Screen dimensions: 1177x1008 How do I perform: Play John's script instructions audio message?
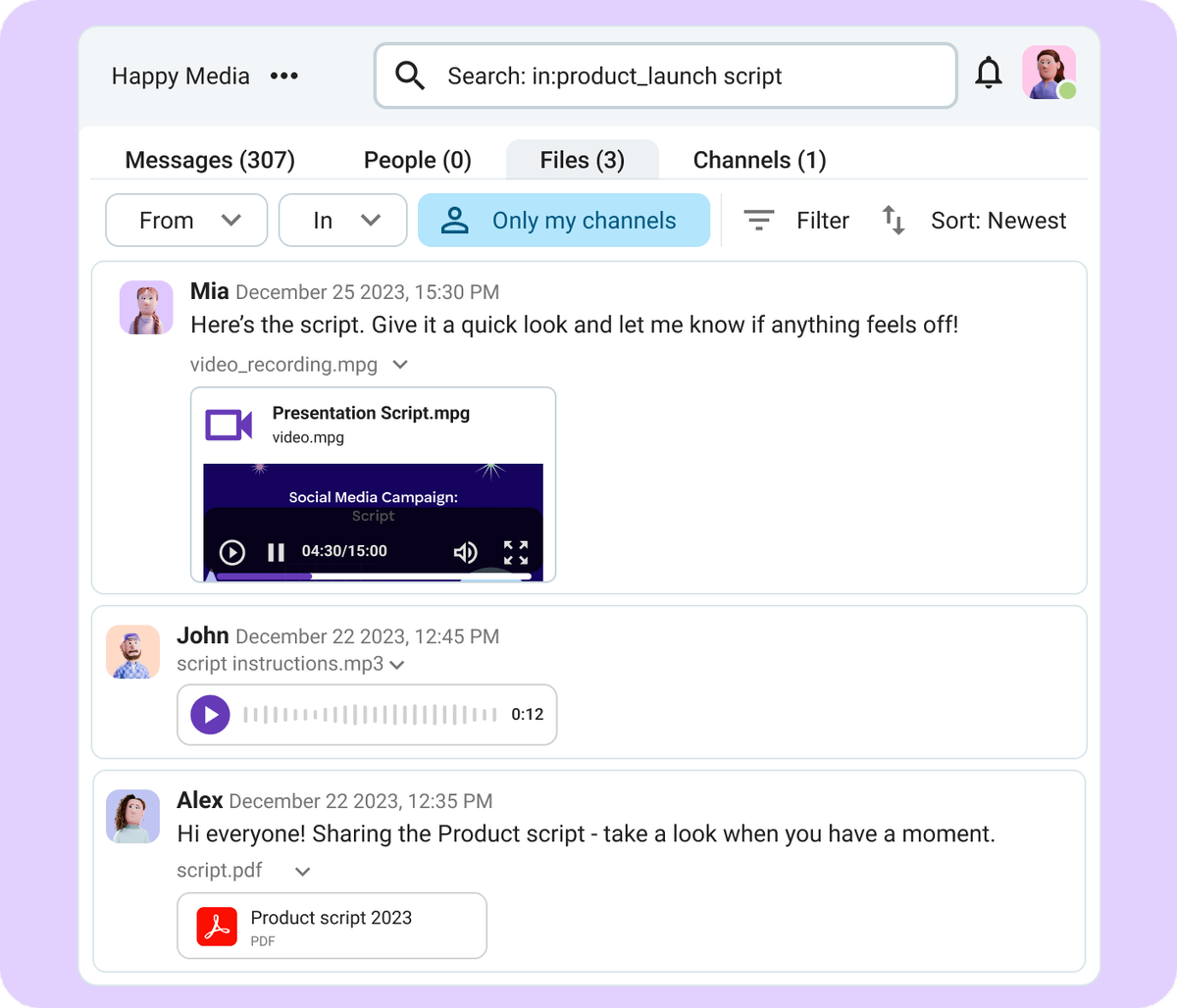209,714
